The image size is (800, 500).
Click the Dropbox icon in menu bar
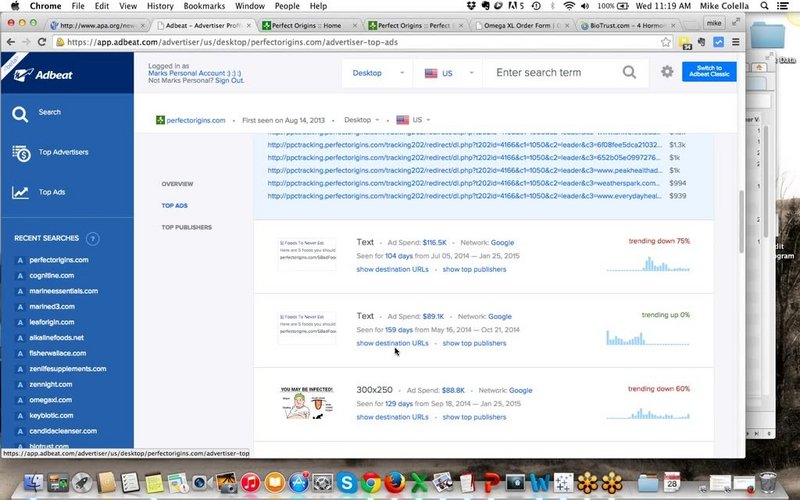pyautogui.click(x=472, y=6)
